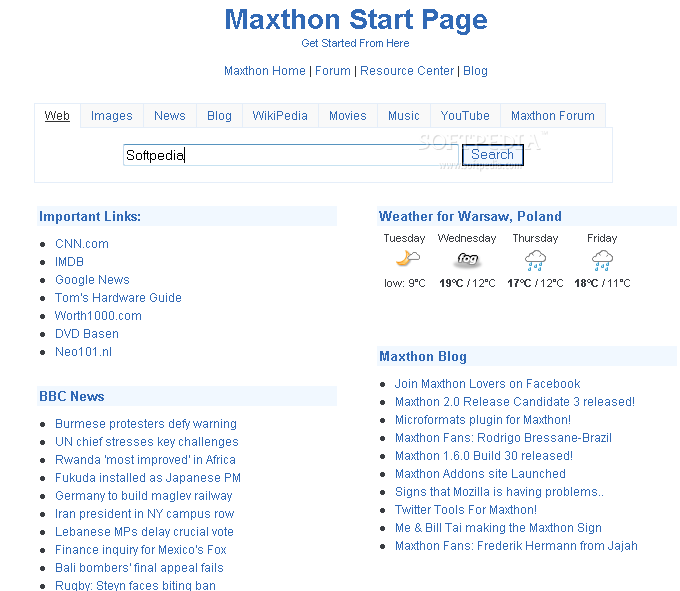Read Maxthon Addons site Launched post
Image resolution: width=680 pixels, height=591 pixels.
click(480, 473)
